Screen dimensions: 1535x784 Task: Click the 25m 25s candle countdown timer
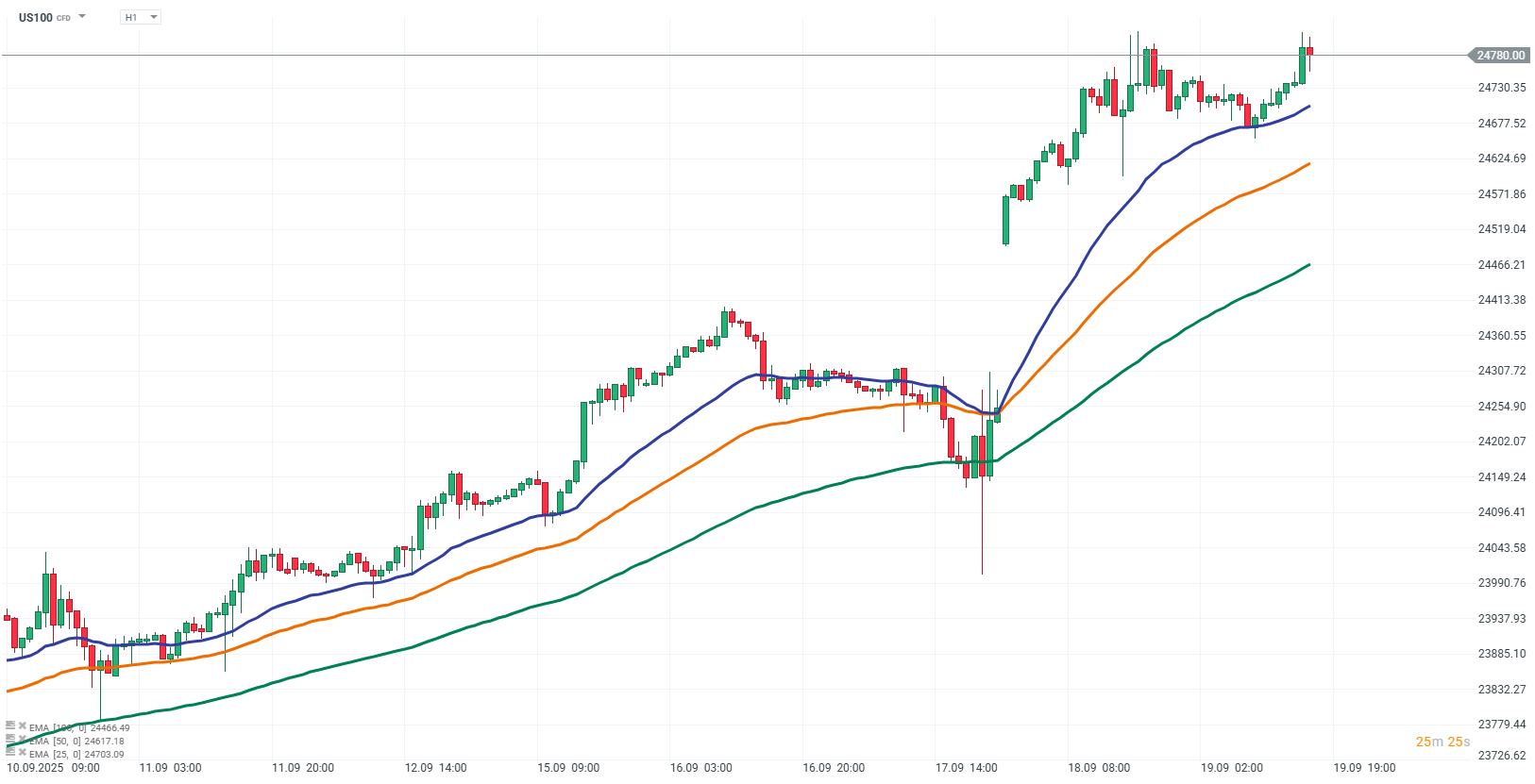pos(1442,742)
